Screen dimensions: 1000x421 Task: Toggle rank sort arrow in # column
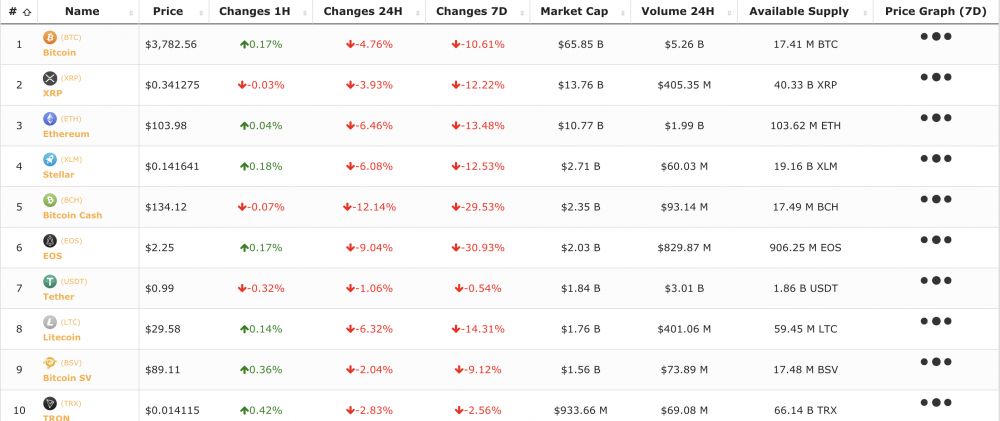click(25, 13)
